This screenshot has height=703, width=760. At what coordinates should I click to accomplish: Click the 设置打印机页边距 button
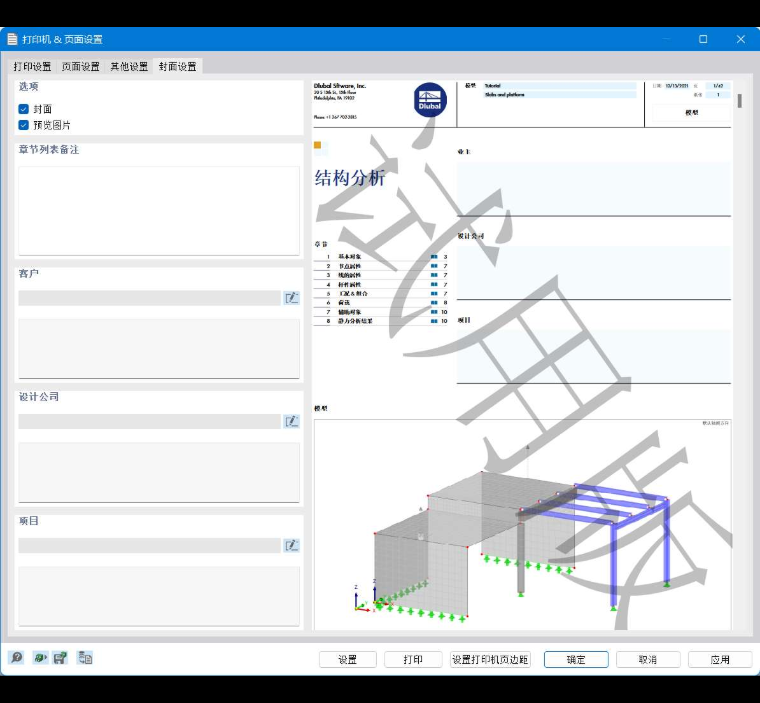(490, 659)
